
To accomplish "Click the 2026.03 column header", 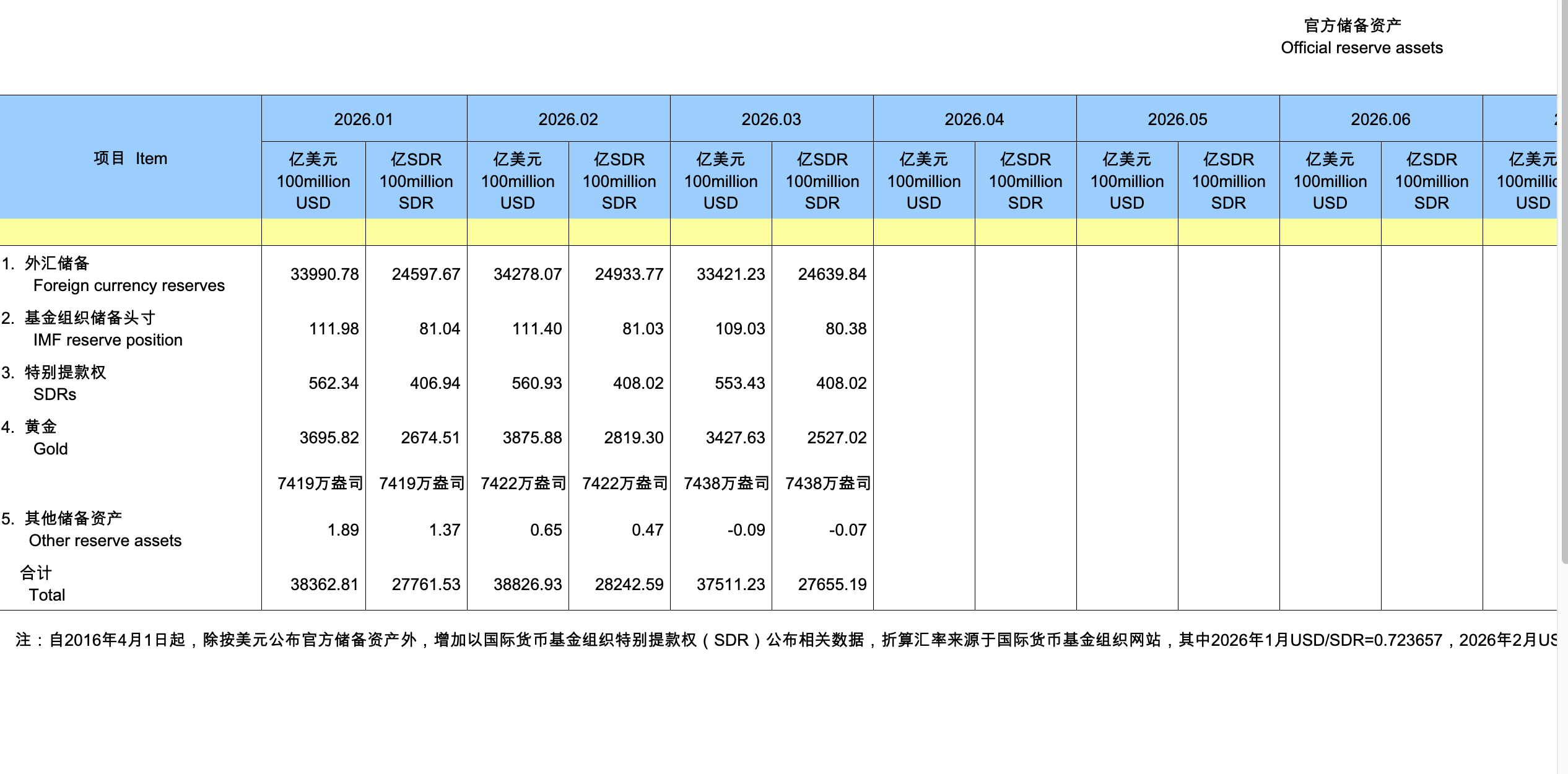I will click(771, 119).
